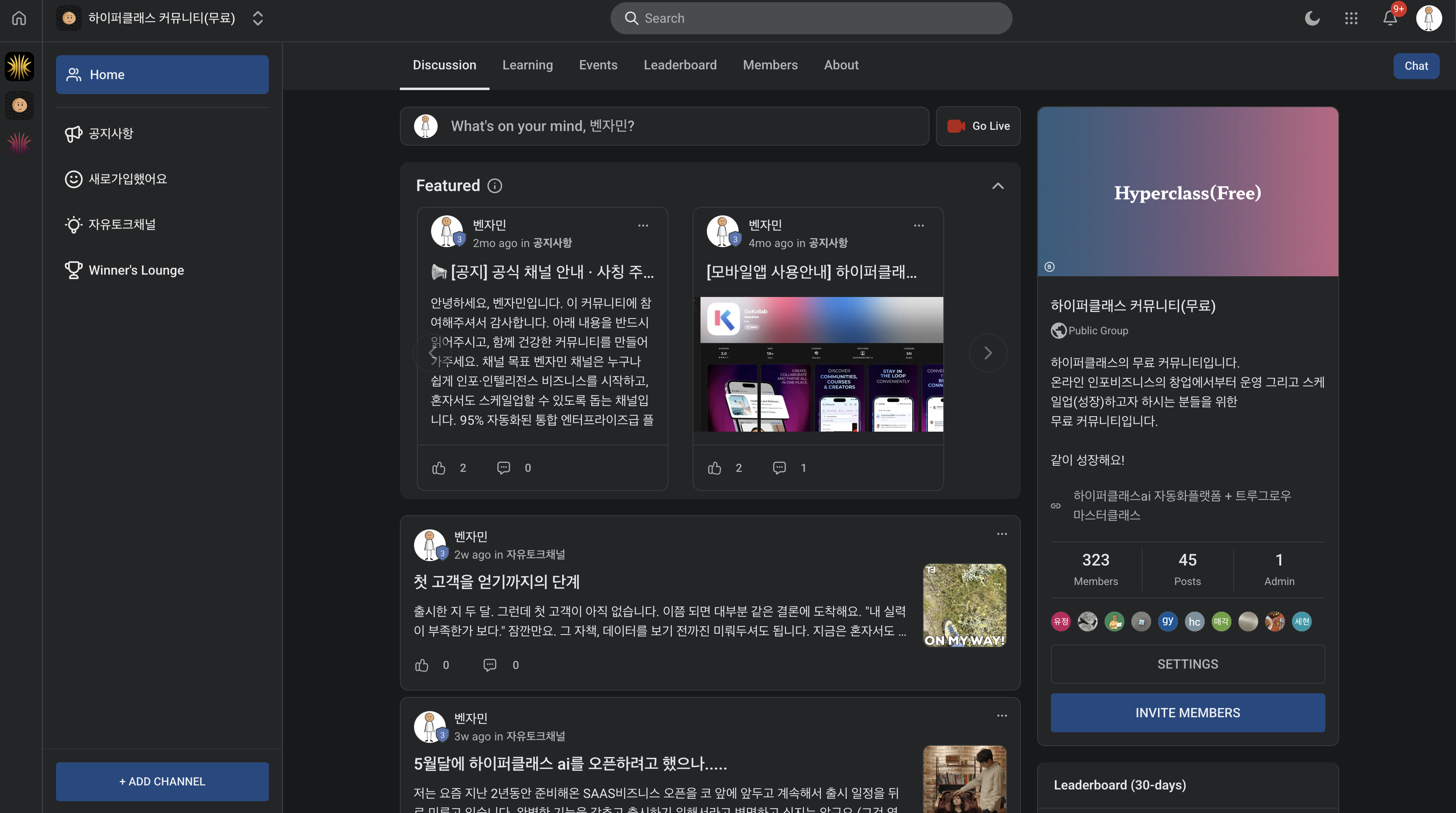Viewport: 1456px width, 813px height.
Task: Switch to the Learning tab
Action: click(x=527, y=65)
